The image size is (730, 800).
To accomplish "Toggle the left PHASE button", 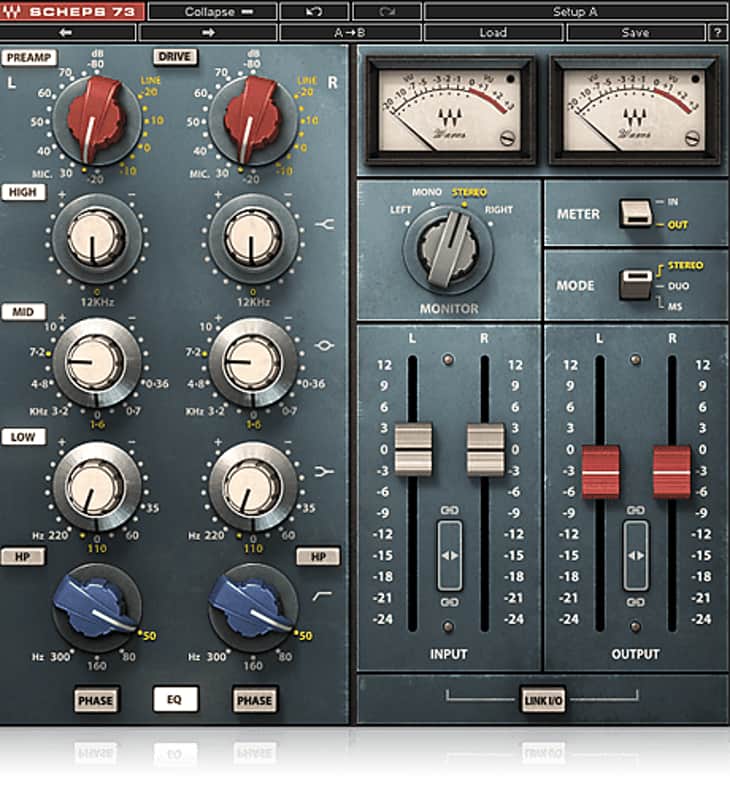I will pyautogui.click(x=95, y=700).
